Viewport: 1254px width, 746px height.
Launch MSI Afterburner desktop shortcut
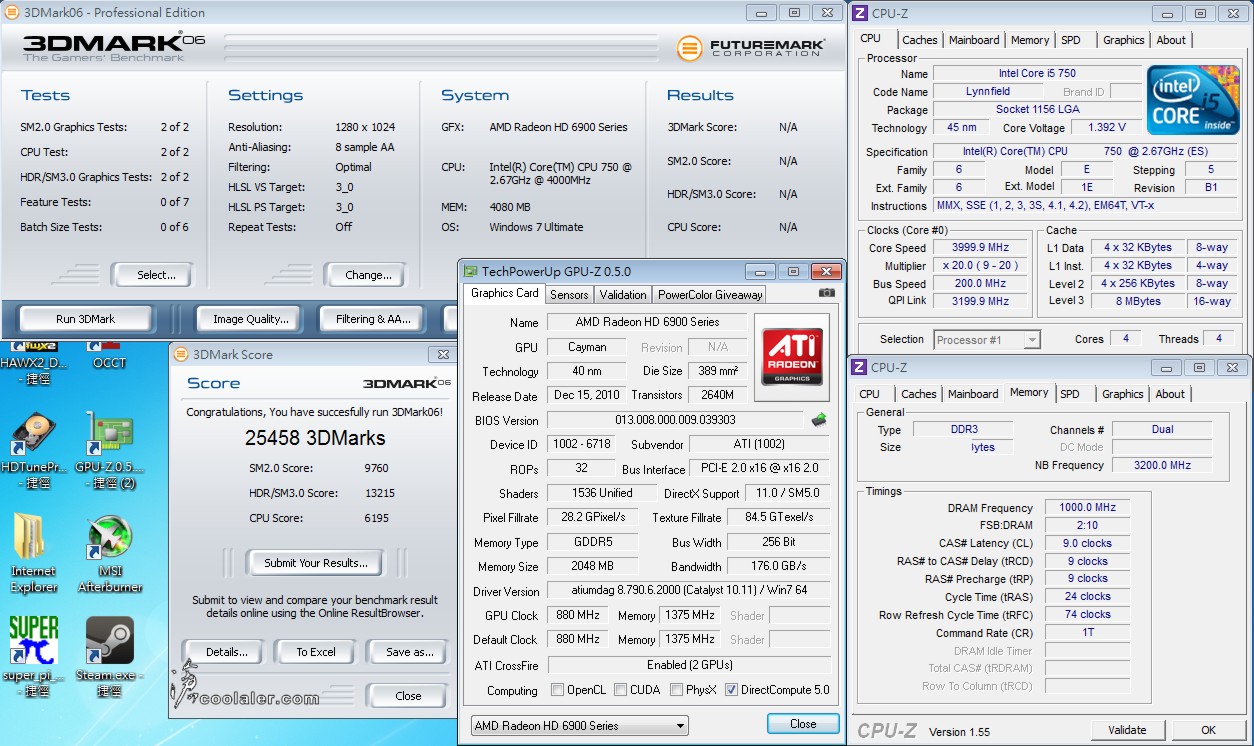tap(109, 554)
